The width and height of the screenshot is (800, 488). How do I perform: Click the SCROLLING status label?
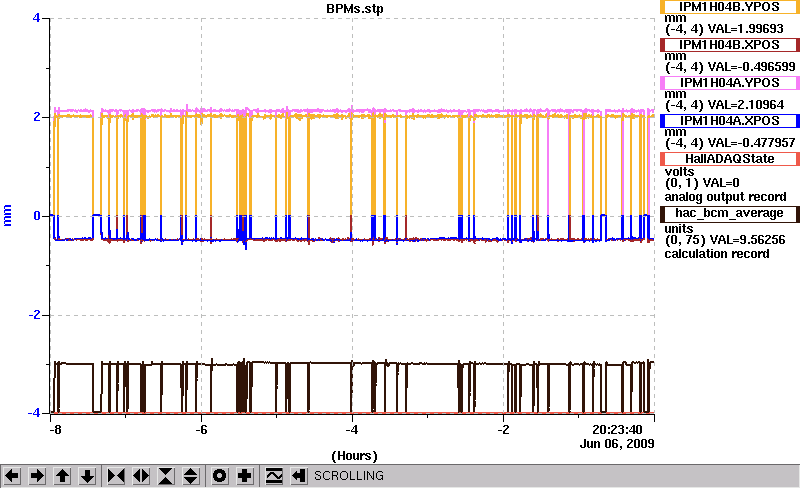[x=348, y=476]
